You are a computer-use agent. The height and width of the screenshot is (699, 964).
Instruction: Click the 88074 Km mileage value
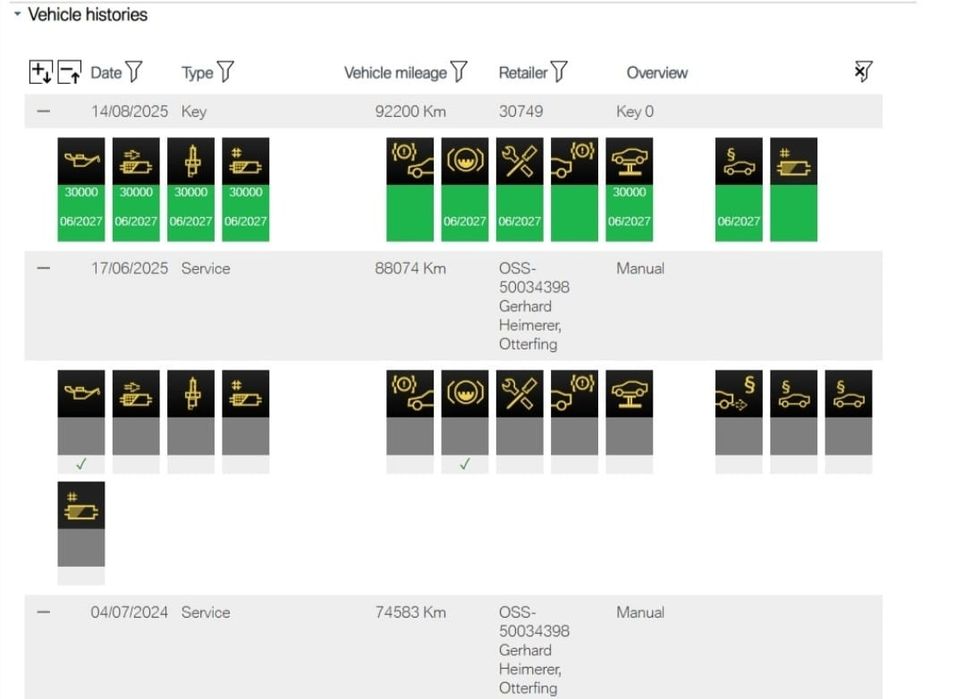(x=411, y=268)
